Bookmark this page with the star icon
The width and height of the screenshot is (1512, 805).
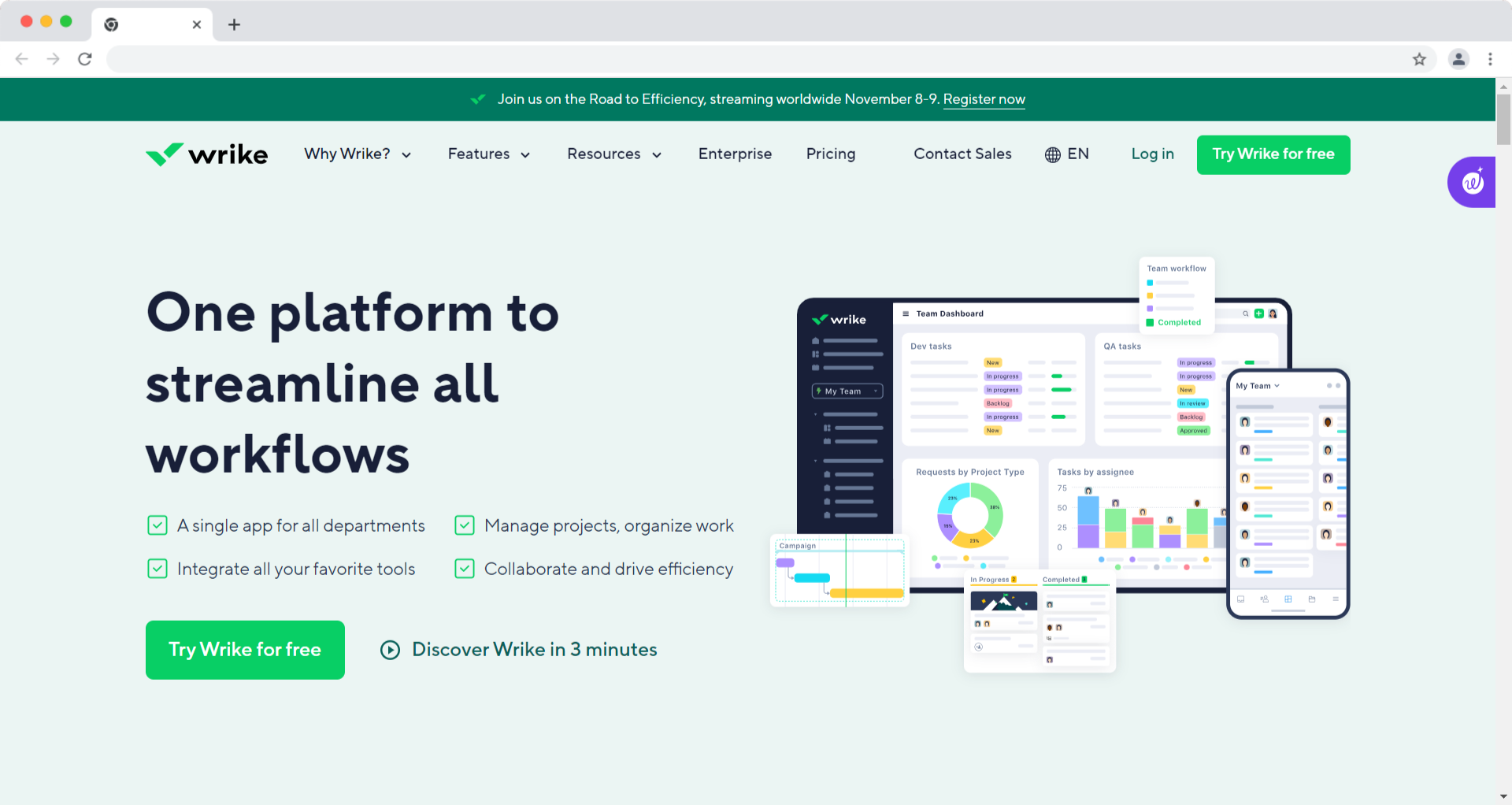pos(1419,59)
